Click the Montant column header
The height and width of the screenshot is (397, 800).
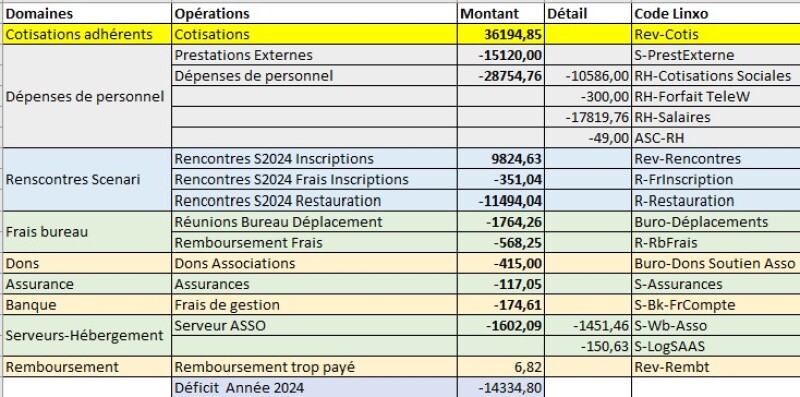point(501,13)
